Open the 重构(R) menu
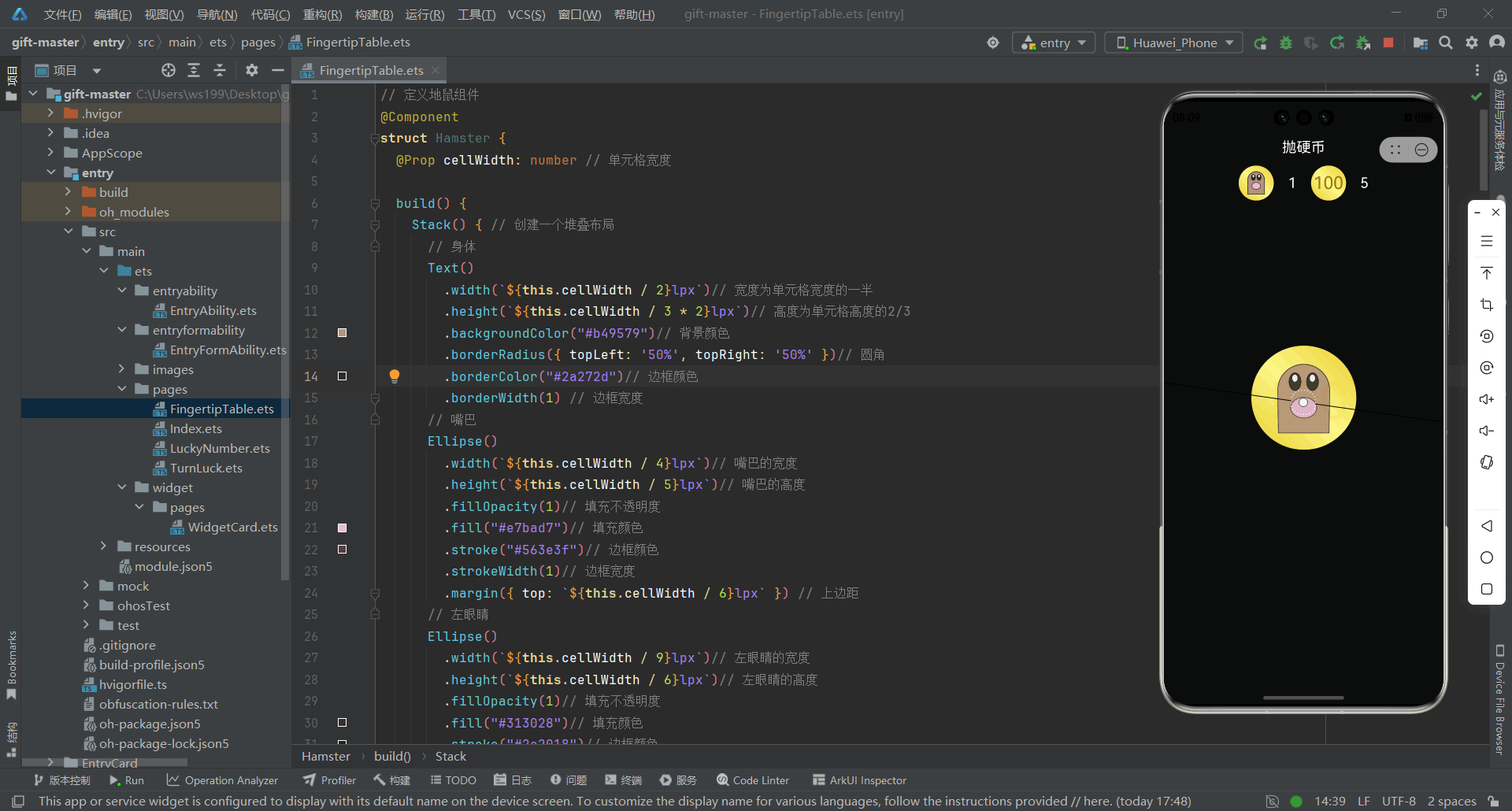Image resolution: width=1512 pixels, height=811 pixels. [322, 14]
